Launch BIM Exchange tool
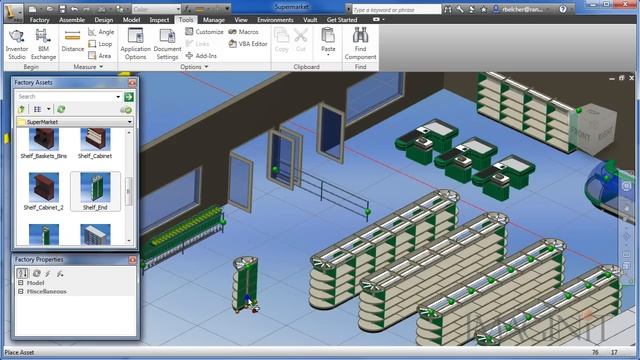The image size is (640, 360). click(43, 44)
